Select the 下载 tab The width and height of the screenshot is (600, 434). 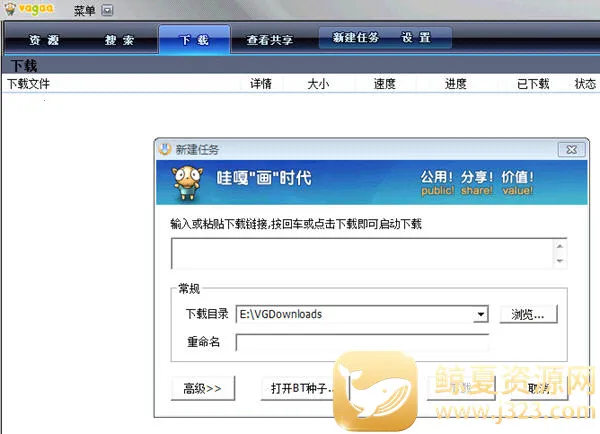pyautogui.click(x=194, y=40)
